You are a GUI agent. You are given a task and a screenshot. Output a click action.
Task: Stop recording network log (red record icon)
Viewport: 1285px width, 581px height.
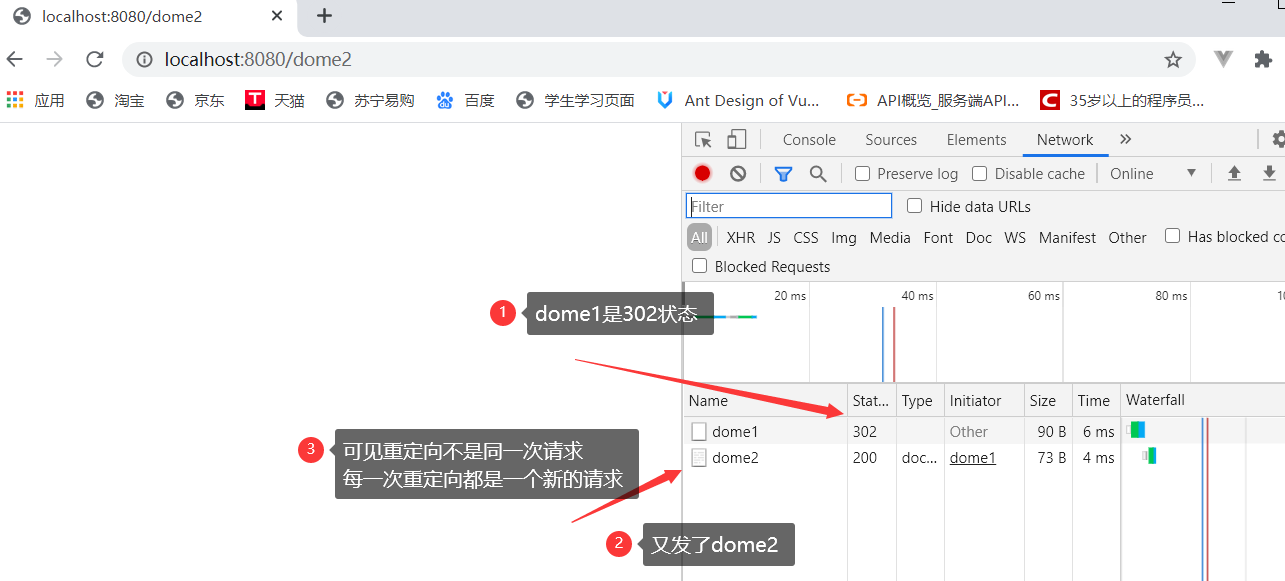(x=702, y=173)
